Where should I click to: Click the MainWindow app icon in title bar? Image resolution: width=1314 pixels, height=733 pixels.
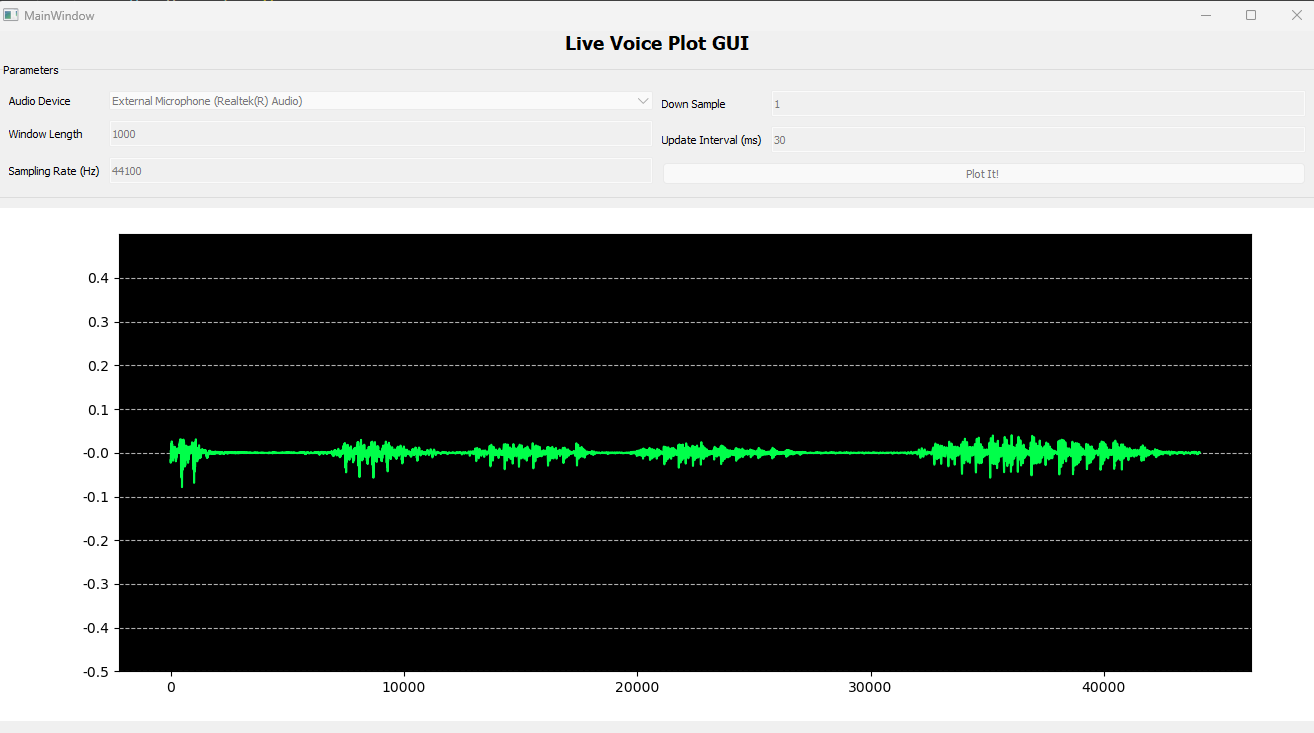11,15
